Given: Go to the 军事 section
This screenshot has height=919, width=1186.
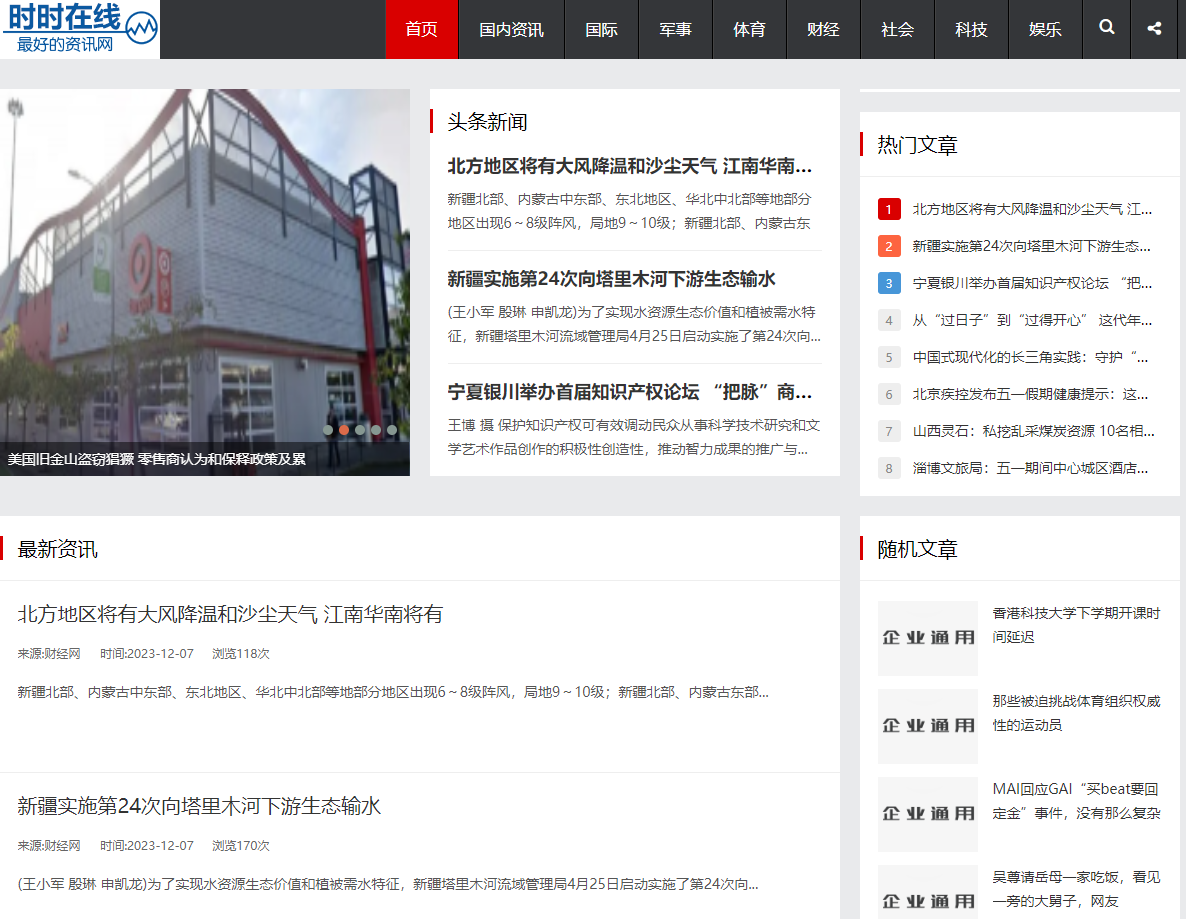Looking at the screenshot, I should coord(675,29).
